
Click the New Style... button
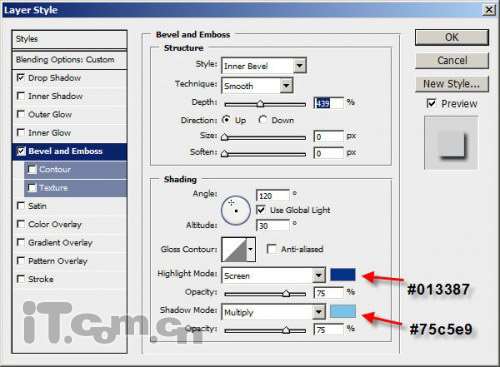tap(452, 84)
